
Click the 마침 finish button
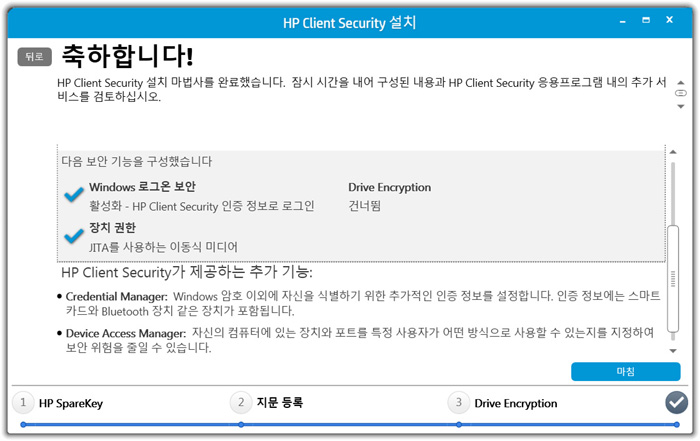pyautogui.click(x=625, y=371)
